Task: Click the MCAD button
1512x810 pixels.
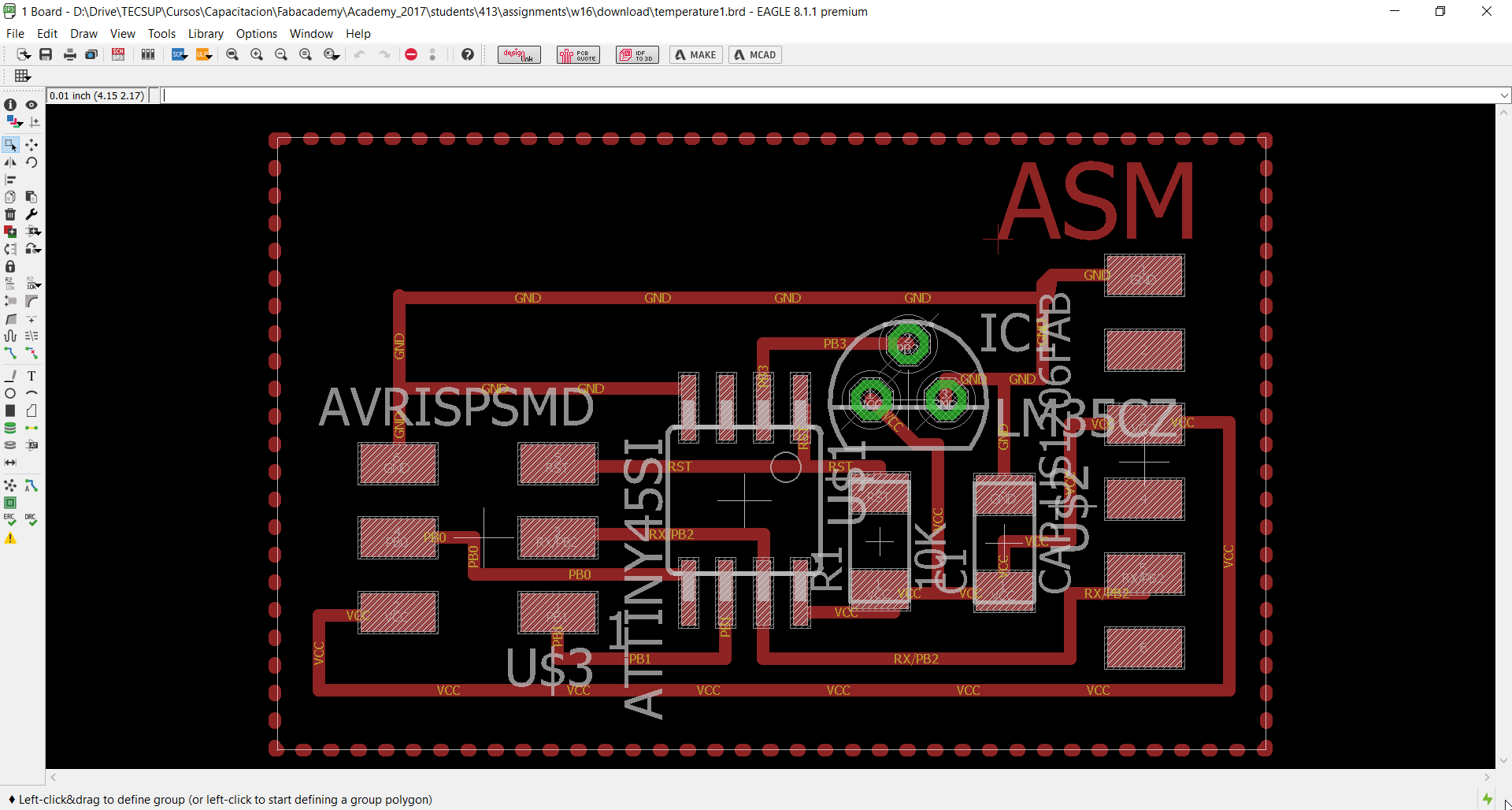Action: point(755,54)
